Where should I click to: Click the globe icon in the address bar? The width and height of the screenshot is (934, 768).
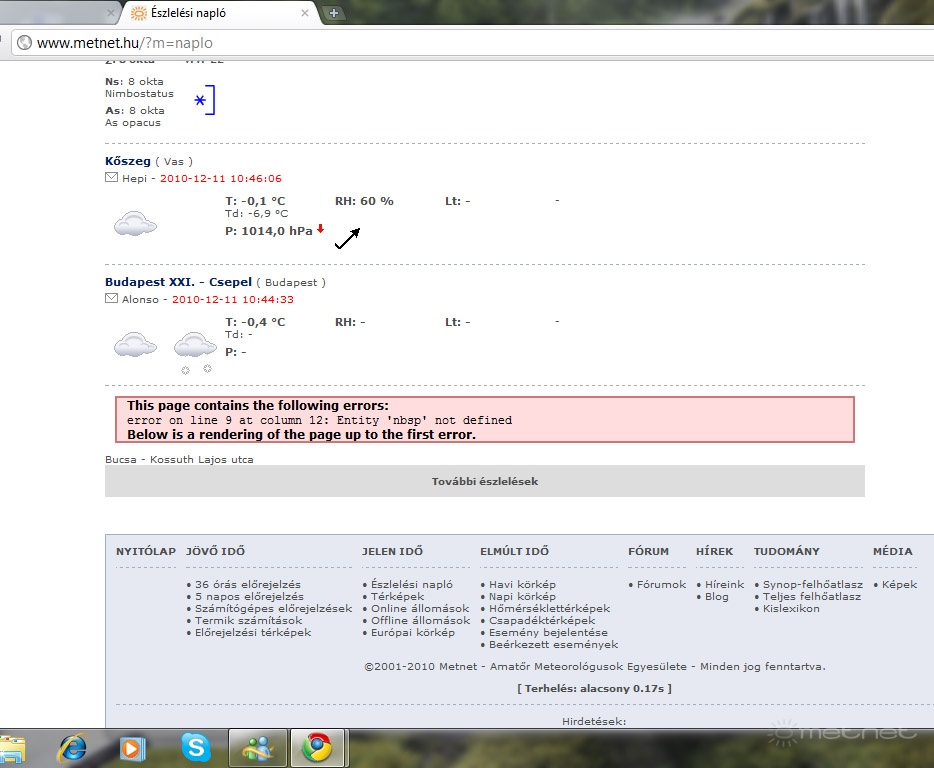click(x=23, y=43)
